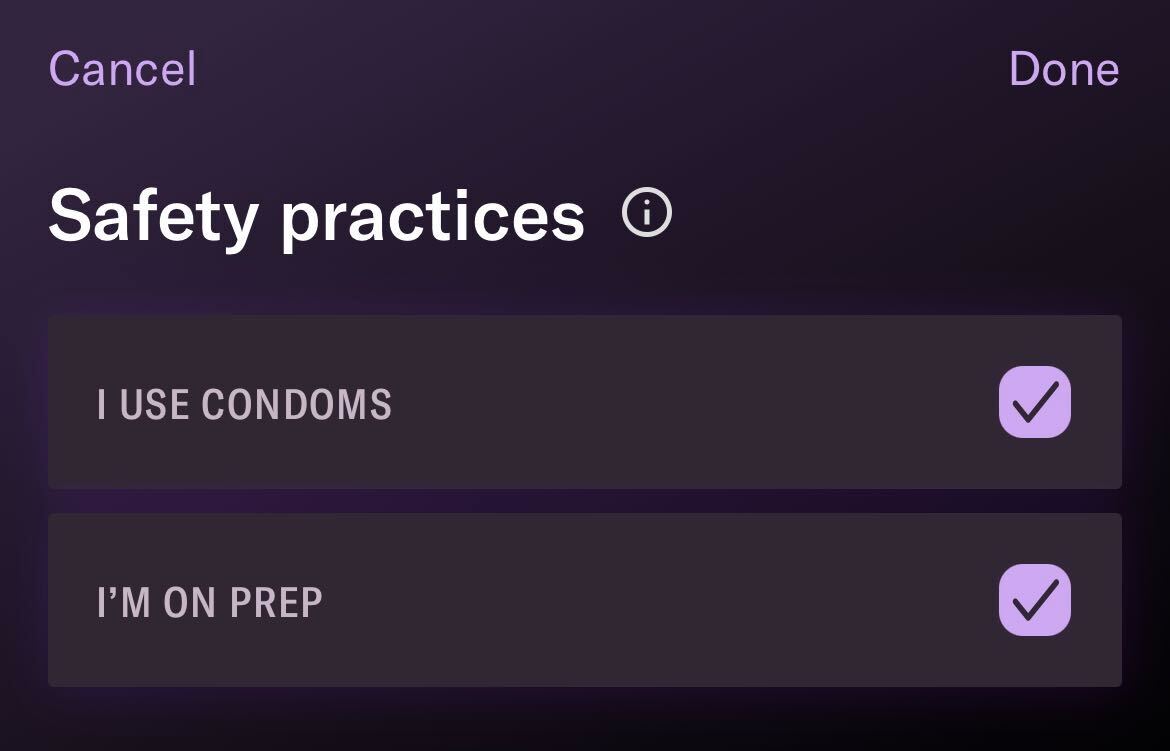Uncheck the I'M ON PREP checkbox
The width and height of the screenshot is (1170, 751).
coord(1034,599)
